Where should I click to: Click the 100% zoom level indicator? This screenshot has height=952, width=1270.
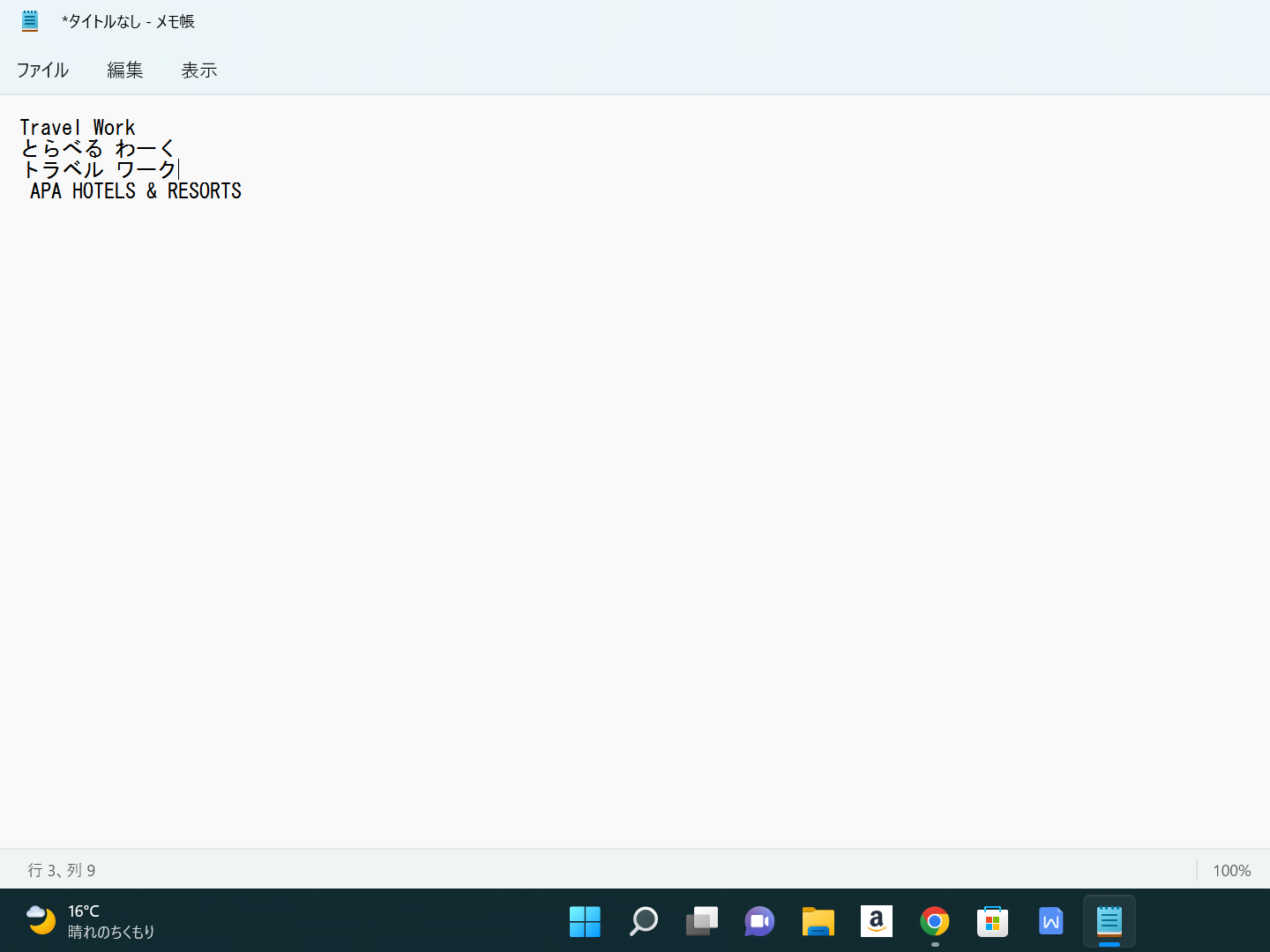click(x=1231, y=870)
